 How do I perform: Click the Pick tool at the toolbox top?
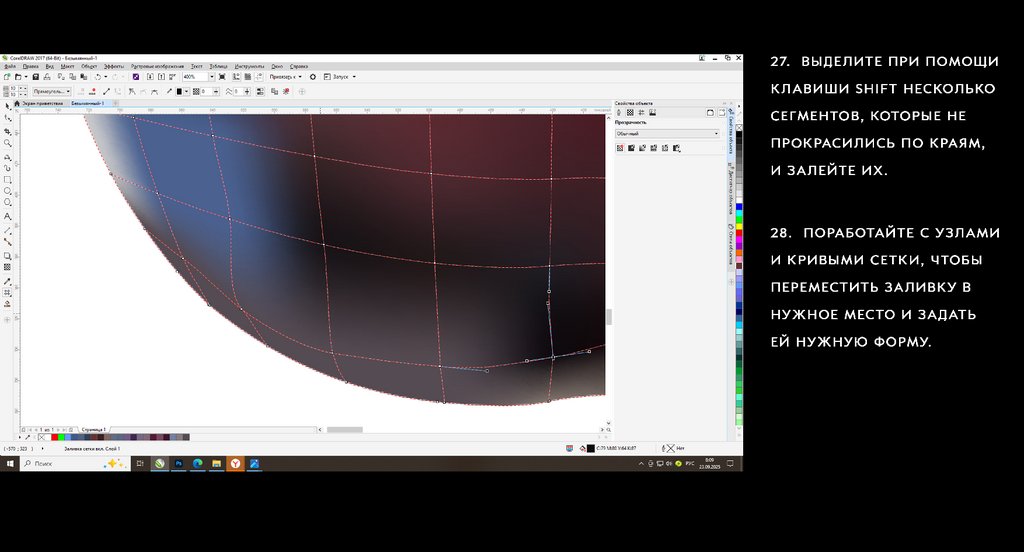8,106
